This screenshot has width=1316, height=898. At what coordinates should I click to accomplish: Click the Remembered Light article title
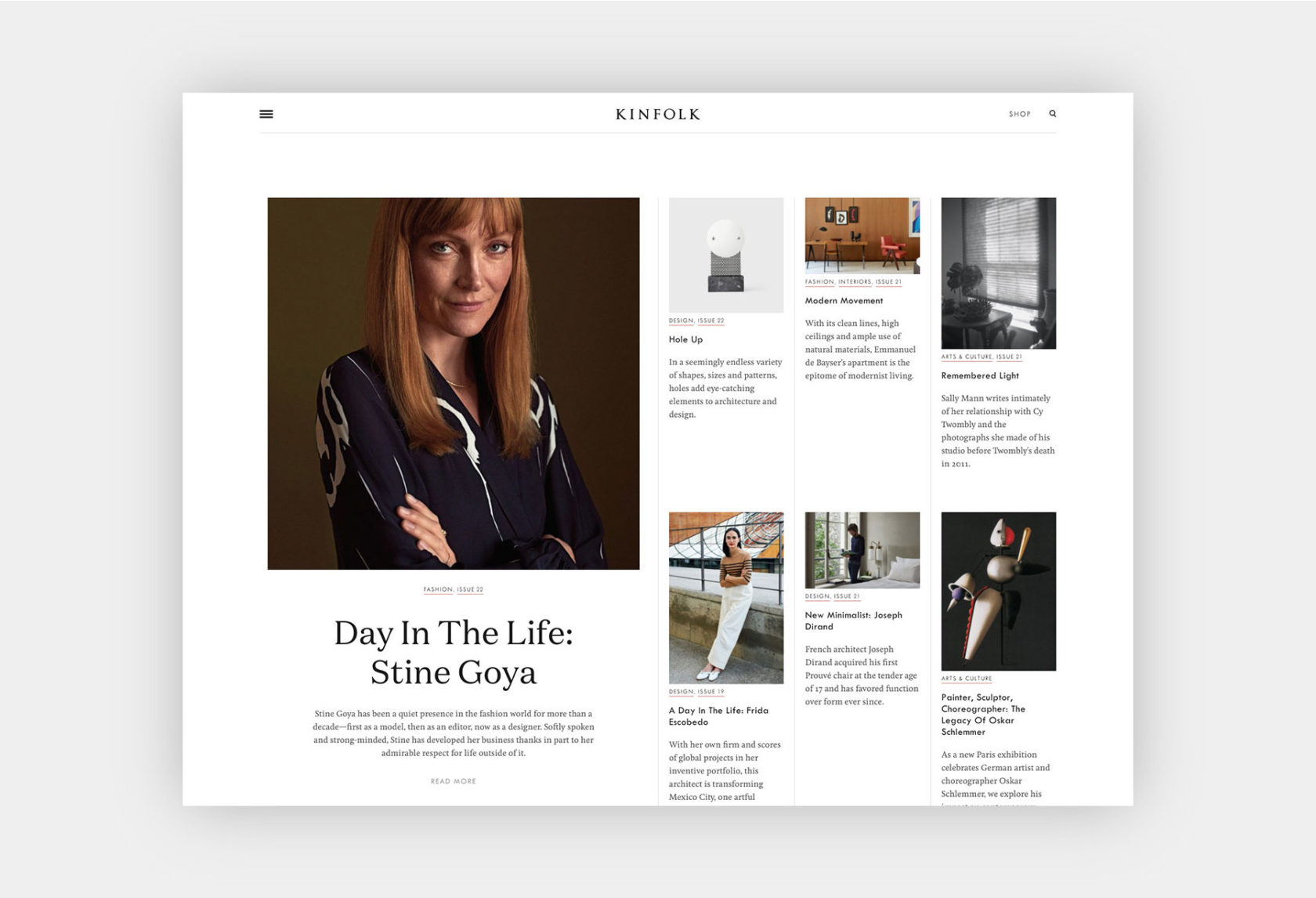(980, 376)
